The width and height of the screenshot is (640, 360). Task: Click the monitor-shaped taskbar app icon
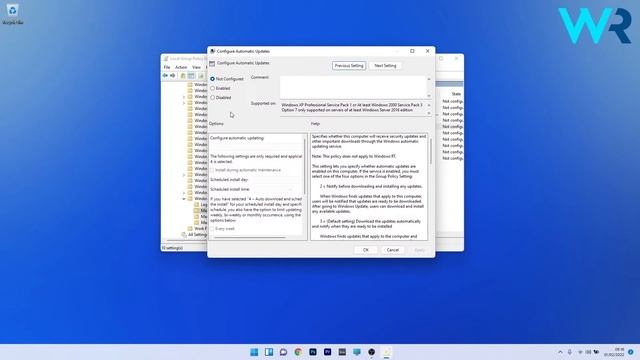[357, 352]
